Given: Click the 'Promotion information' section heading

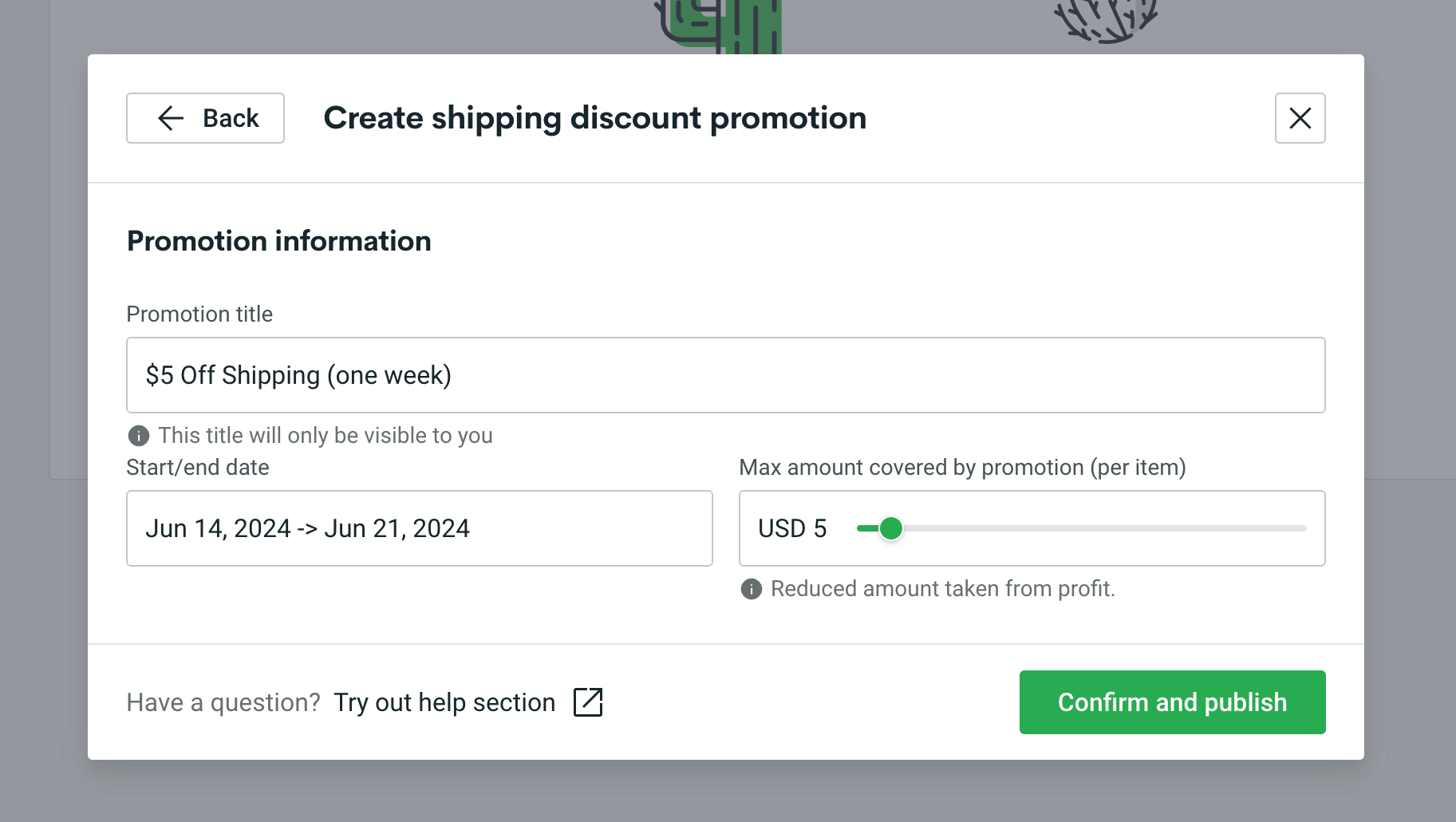Looking at the screenshot, I should tap(278, 240).
